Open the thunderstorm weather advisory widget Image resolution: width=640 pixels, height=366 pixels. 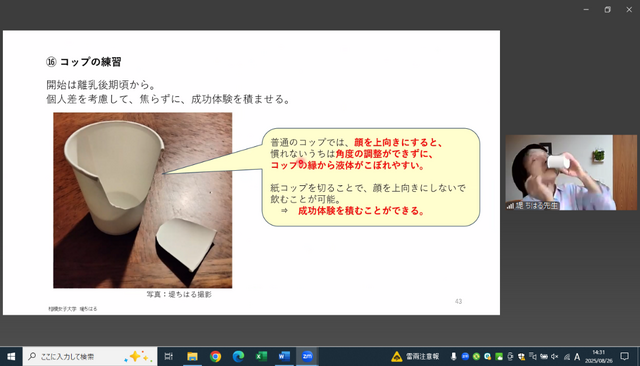click(x=415, y=356)
